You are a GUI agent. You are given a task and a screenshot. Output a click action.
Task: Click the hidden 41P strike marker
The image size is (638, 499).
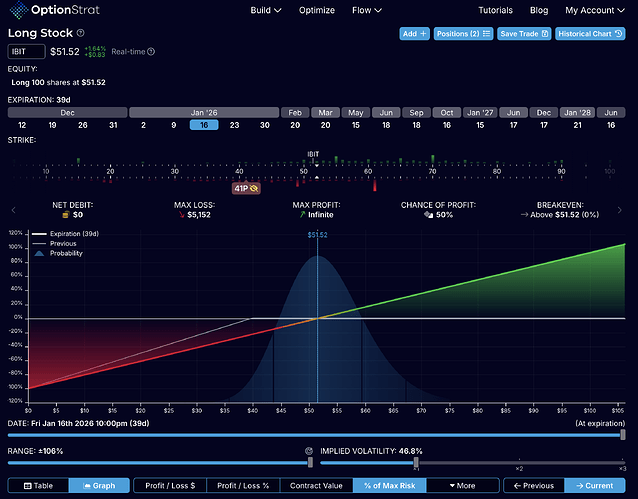click(x=246, y=188)
